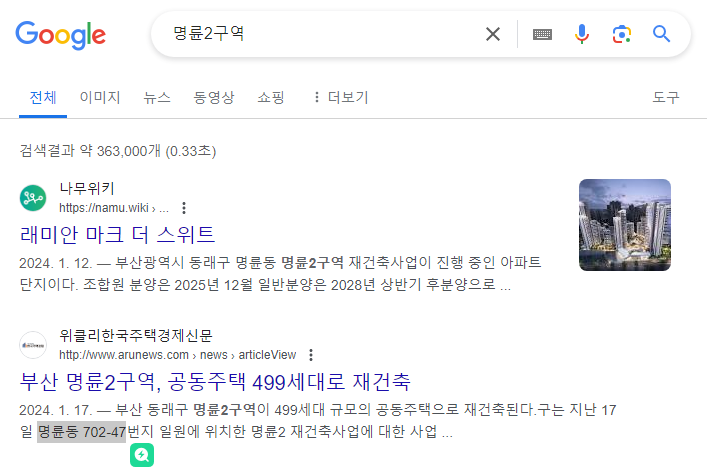Click the magnifying glass search button

[661, 34]
